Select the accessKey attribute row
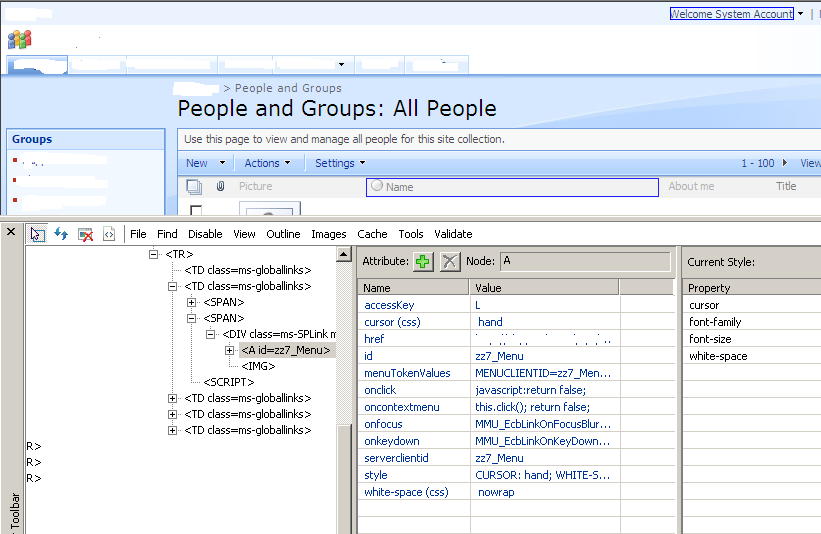The width and height of the screenshot is (821, 534). tap(516, 305)
